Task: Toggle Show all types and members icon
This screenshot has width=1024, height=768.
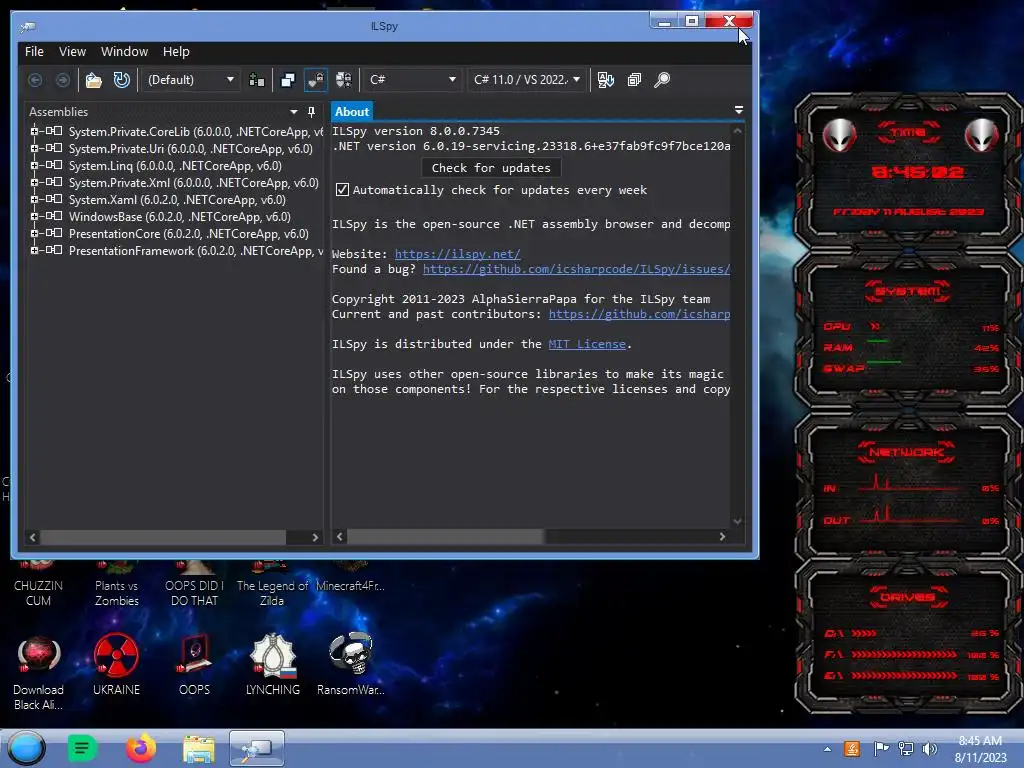Action: 344,80
